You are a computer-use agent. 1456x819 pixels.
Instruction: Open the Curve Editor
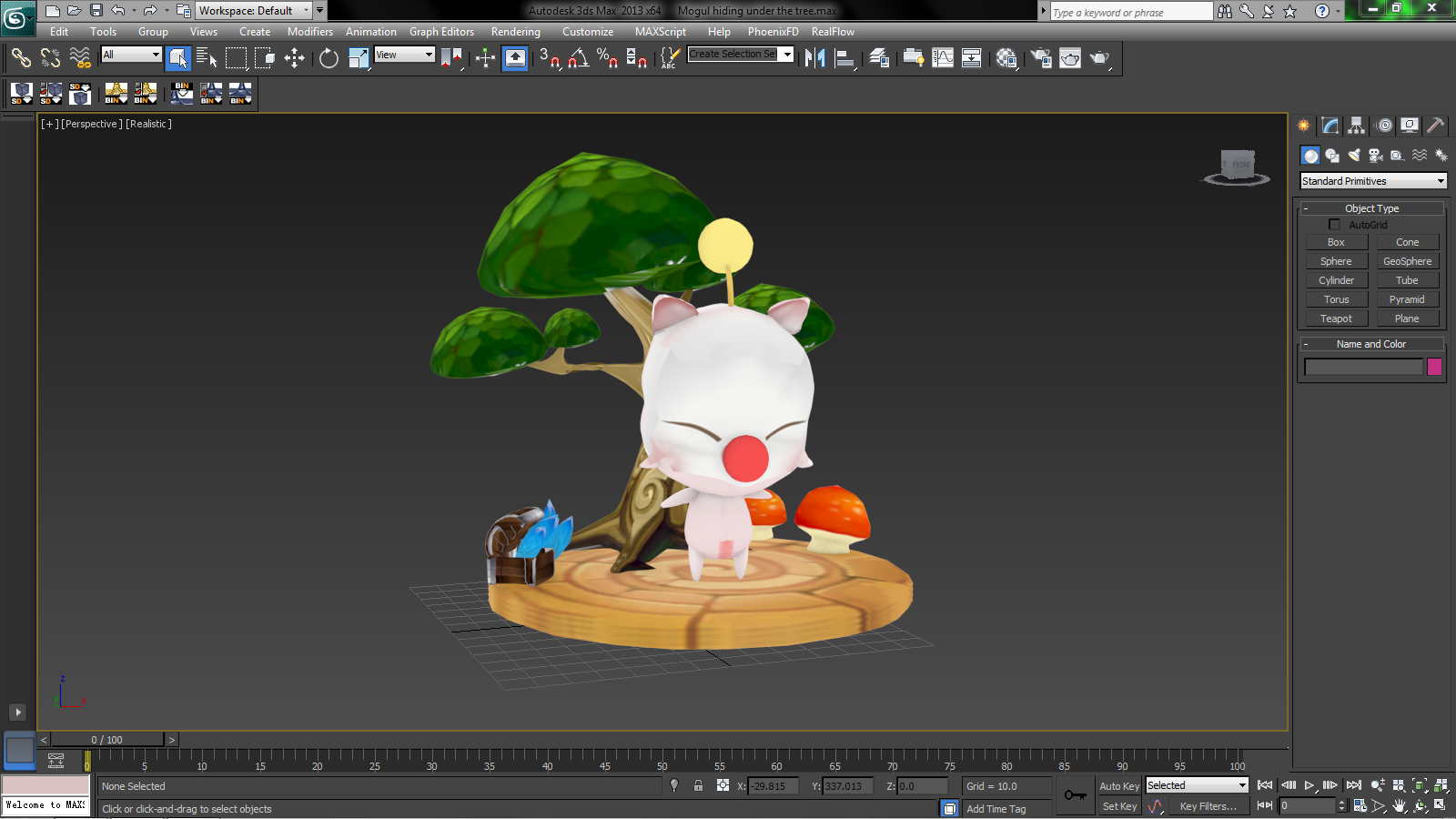pyautogui.click(x=943, y=58)
